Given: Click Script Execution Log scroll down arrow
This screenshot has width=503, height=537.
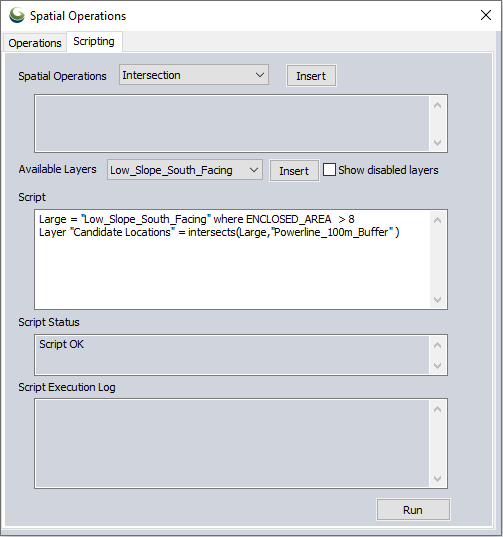Looking at the screenshot, I should pyautogui.click(x=437, y=478).
